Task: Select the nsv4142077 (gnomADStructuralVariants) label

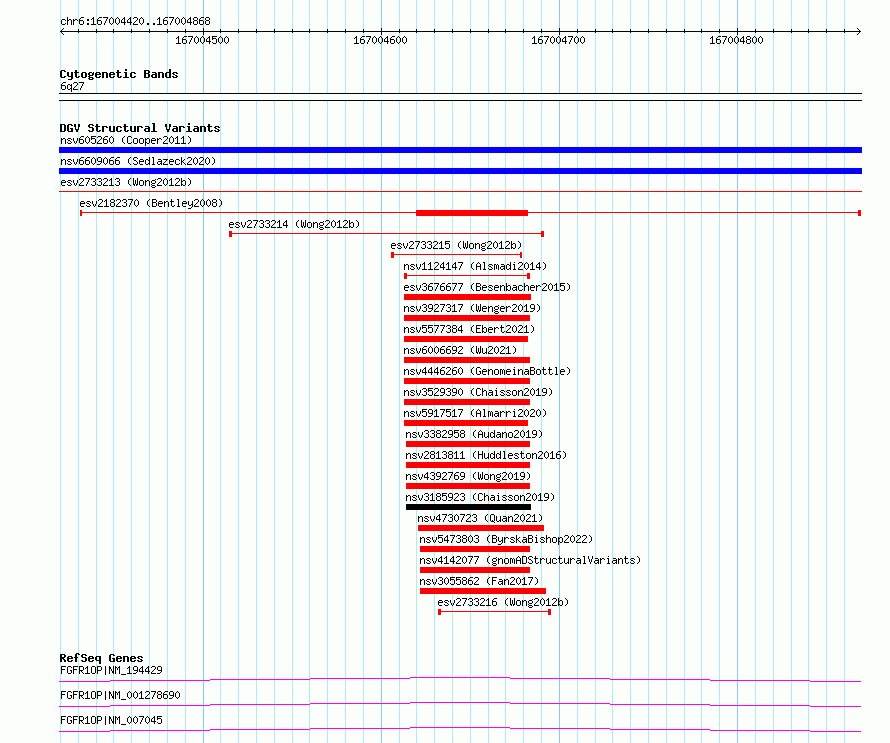Action: (x=530, y=560)
